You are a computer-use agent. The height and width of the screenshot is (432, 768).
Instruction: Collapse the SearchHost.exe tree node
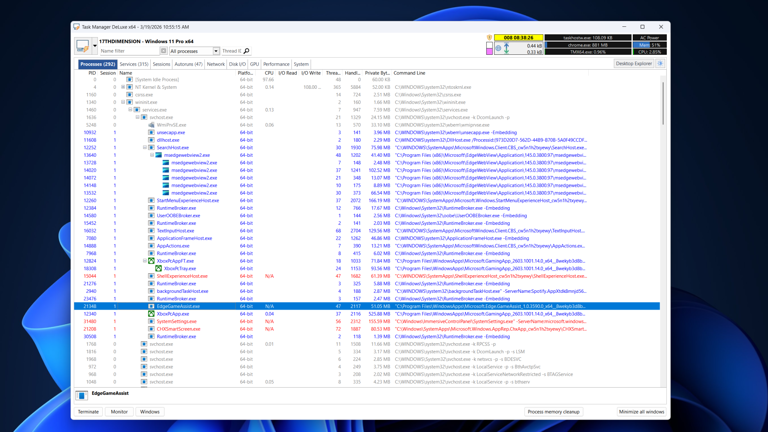pyautogui.click(x=145, y=147)
